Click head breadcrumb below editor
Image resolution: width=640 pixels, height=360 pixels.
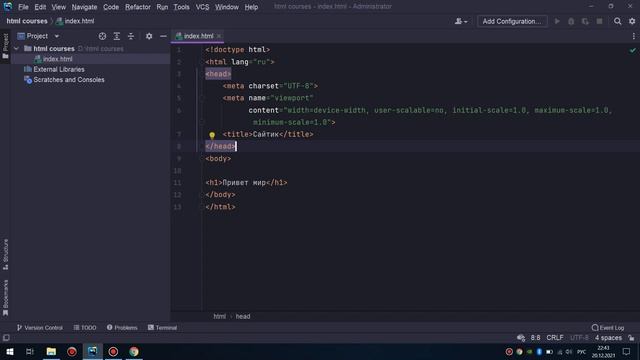click(243, 316)
